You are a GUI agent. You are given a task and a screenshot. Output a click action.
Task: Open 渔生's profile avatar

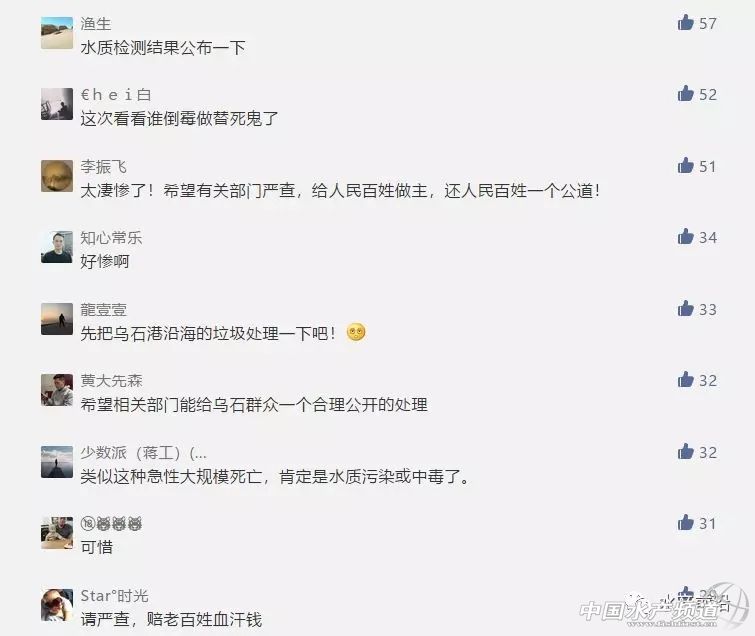point(57,33)
